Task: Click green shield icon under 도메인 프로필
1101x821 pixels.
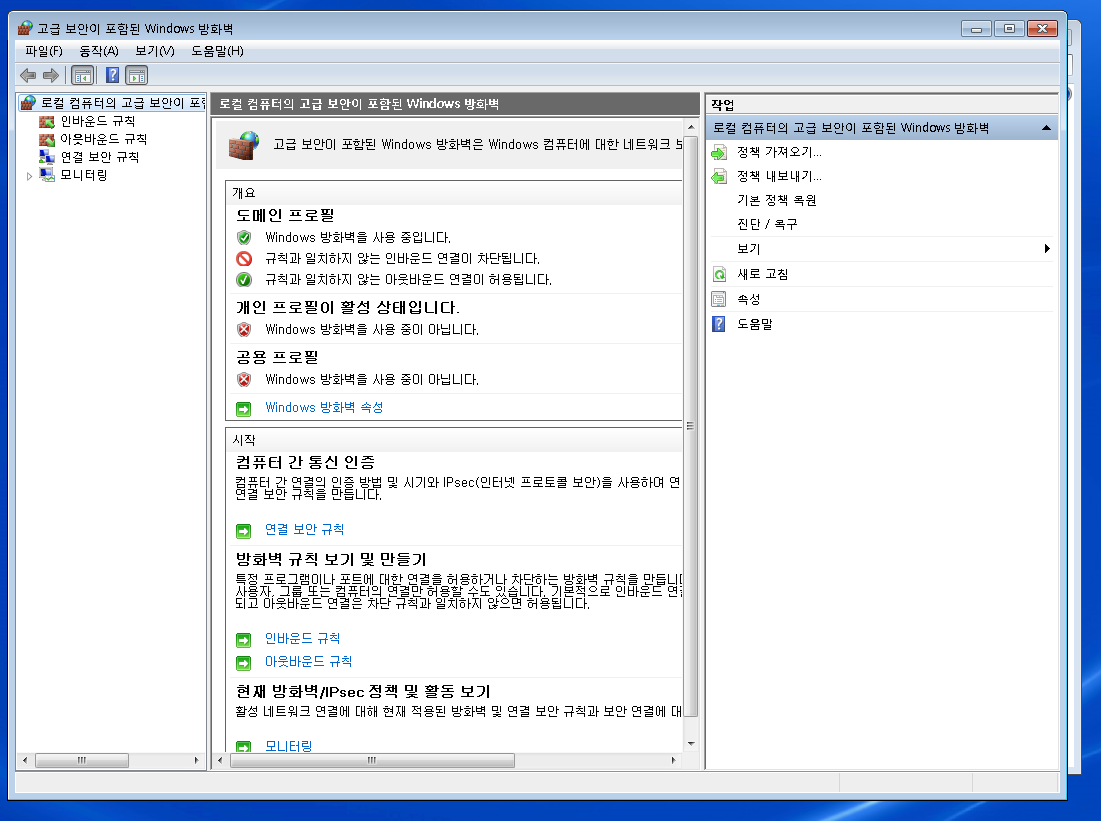Action: click(x=244, y=237)
